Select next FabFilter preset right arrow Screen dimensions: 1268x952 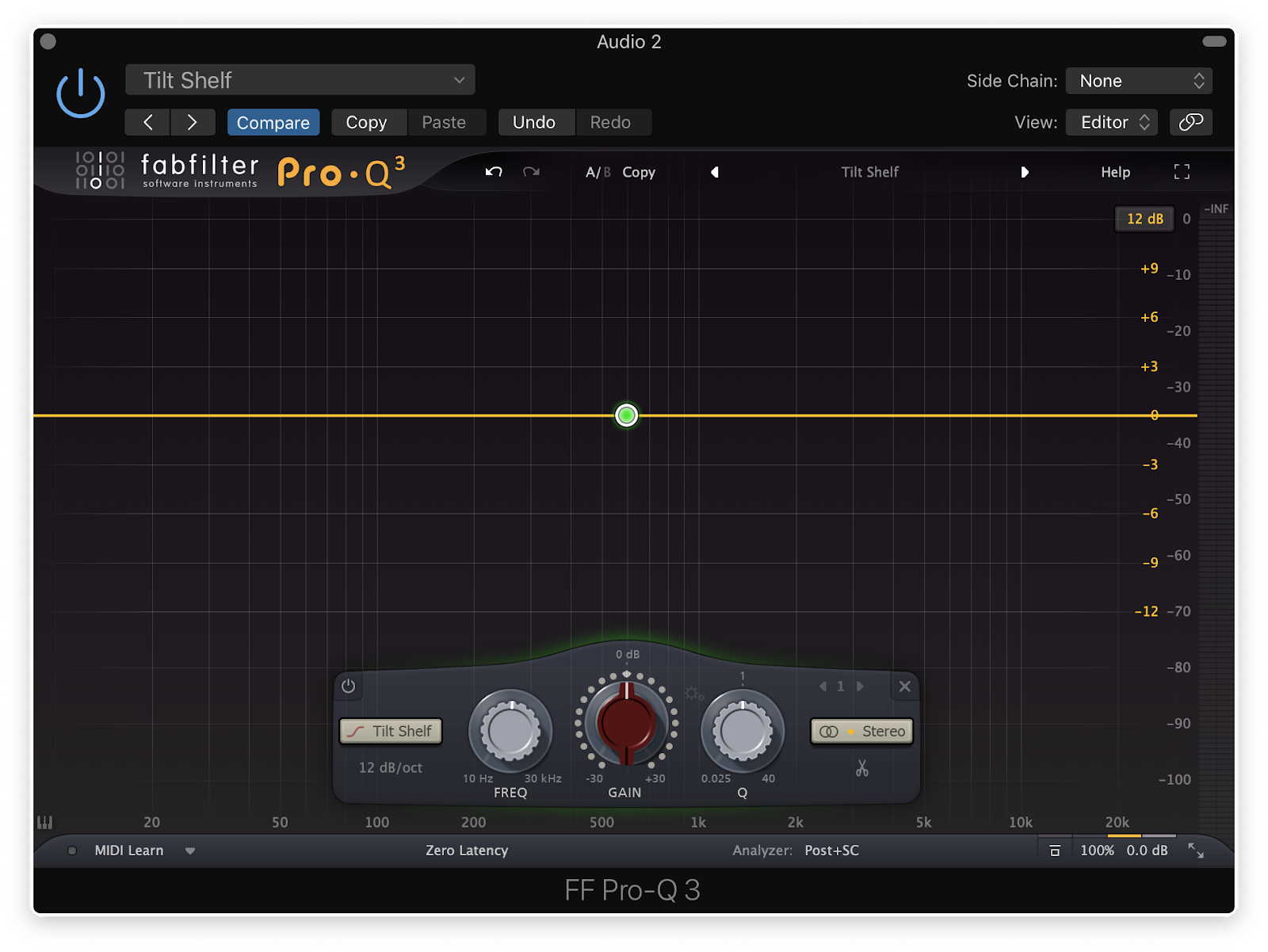[x=1025, y=172]
